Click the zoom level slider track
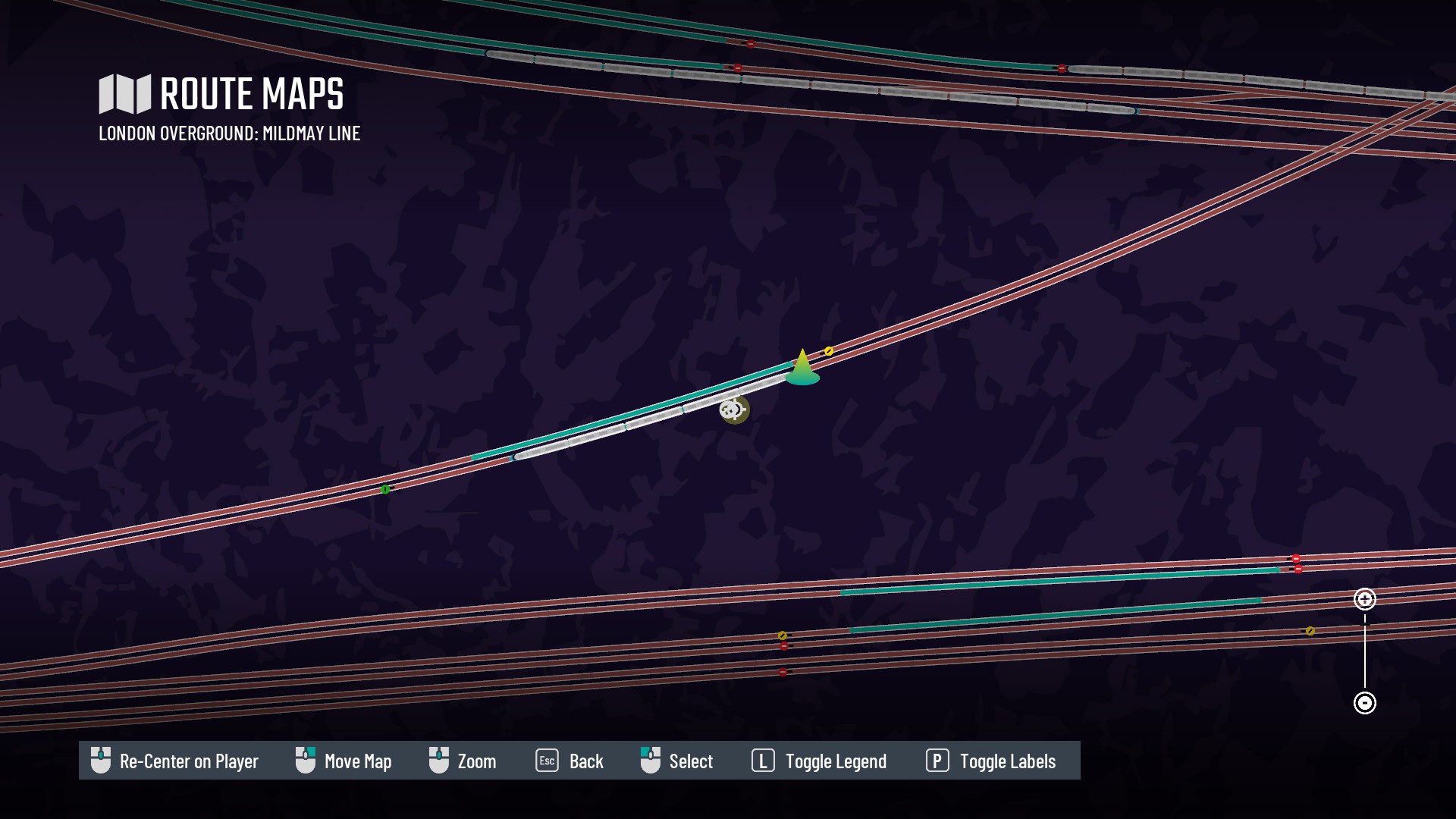The height and width of the screenshot is (819, 1456). (x=1365, y=651)
